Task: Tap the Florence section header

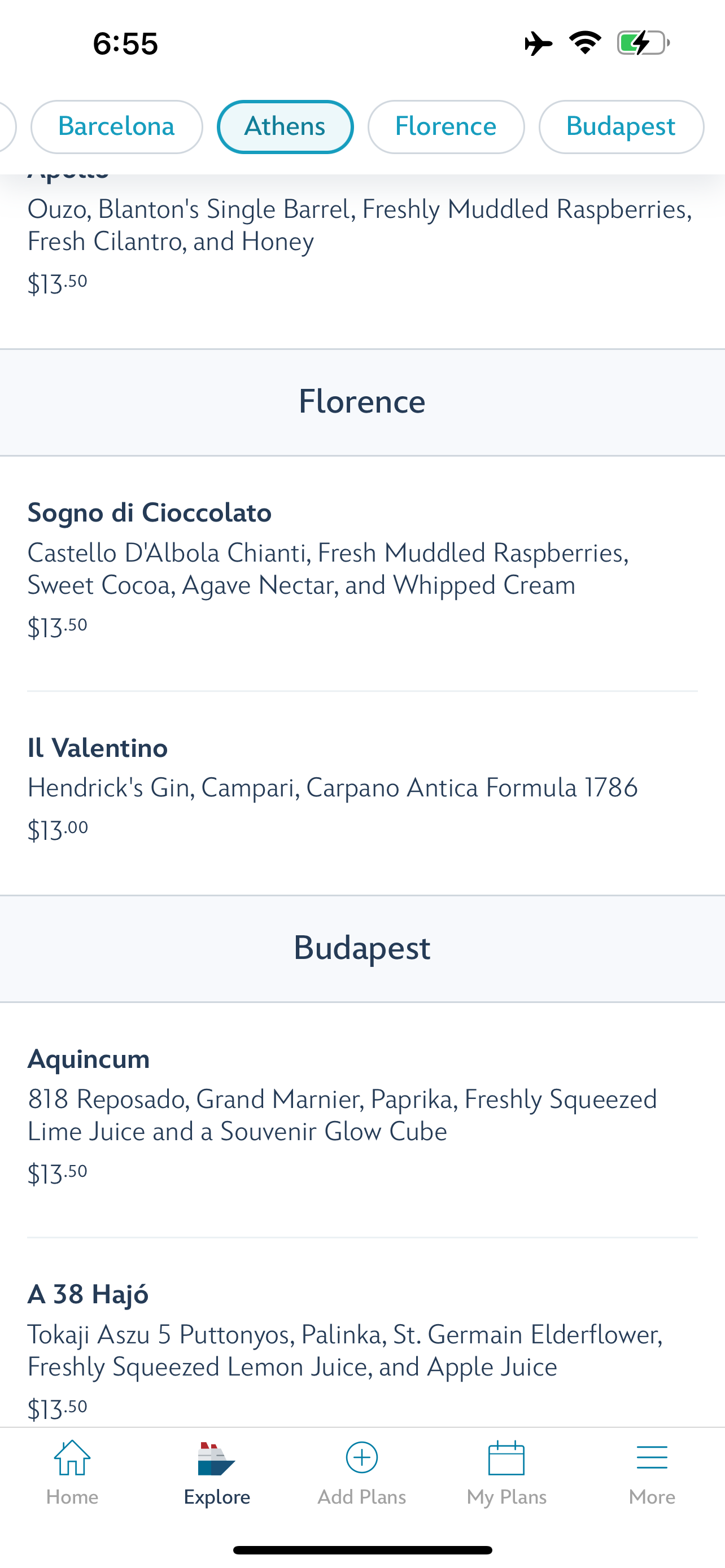Action: (x=362, y=402)
